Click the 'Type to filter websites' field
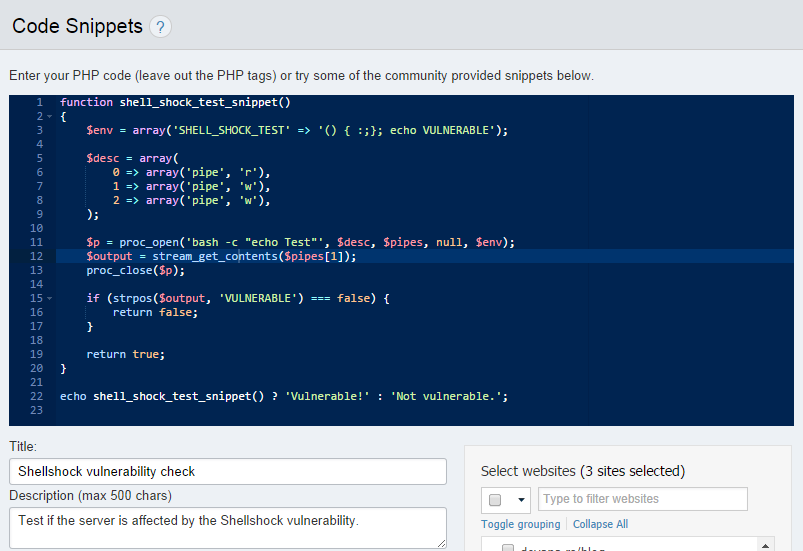The image size is (803, 551). click(642, 499)
